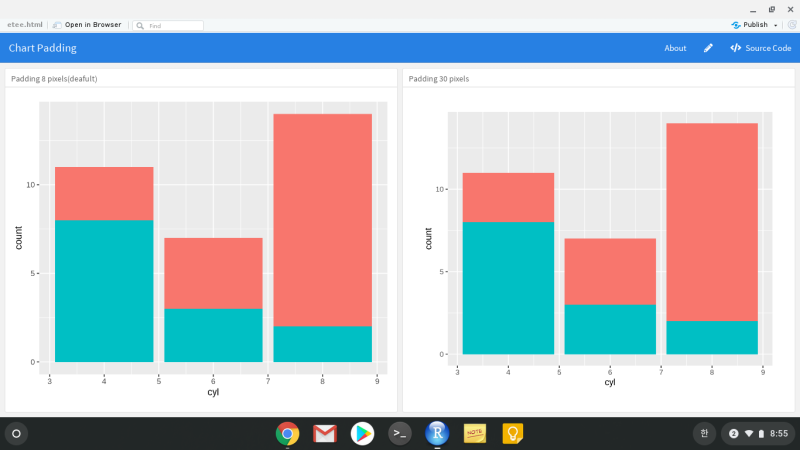Click 'count' axis label on left chart

19,238
